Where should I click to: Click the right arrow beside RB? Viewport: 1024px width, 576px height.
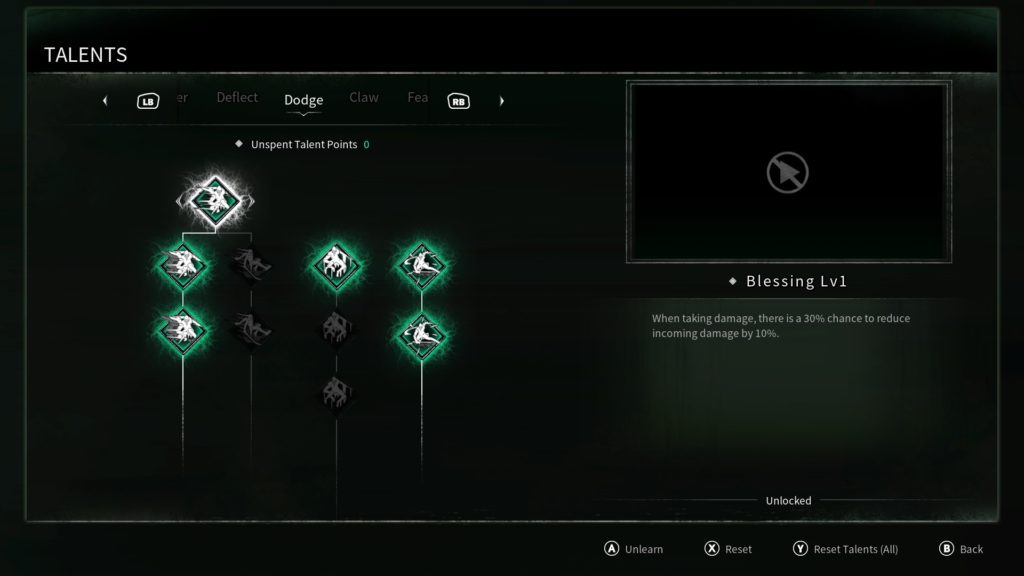502,101
